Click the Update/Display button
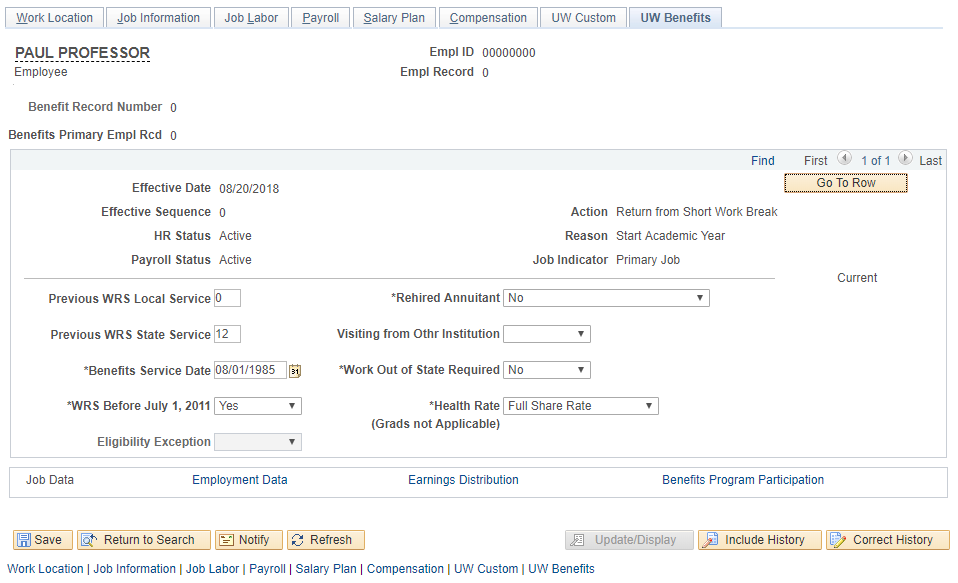Viewport: 958px width, 583px height. click(629, 540)
